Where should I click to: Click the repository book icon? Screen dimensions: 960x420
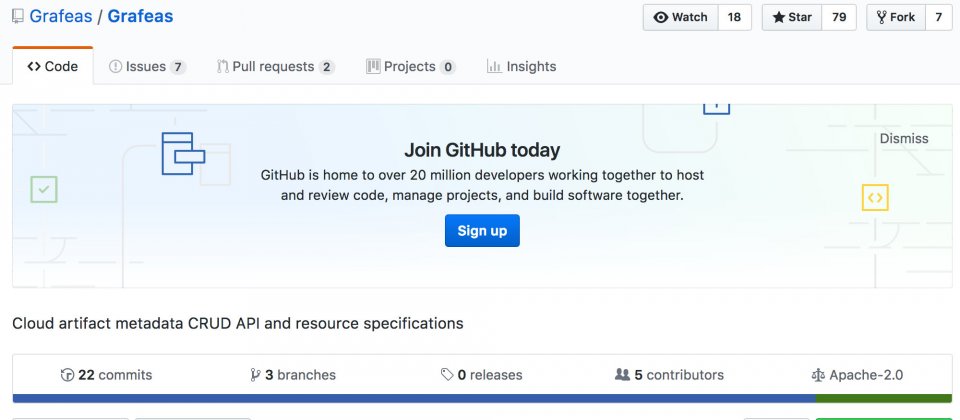[18, 17]
